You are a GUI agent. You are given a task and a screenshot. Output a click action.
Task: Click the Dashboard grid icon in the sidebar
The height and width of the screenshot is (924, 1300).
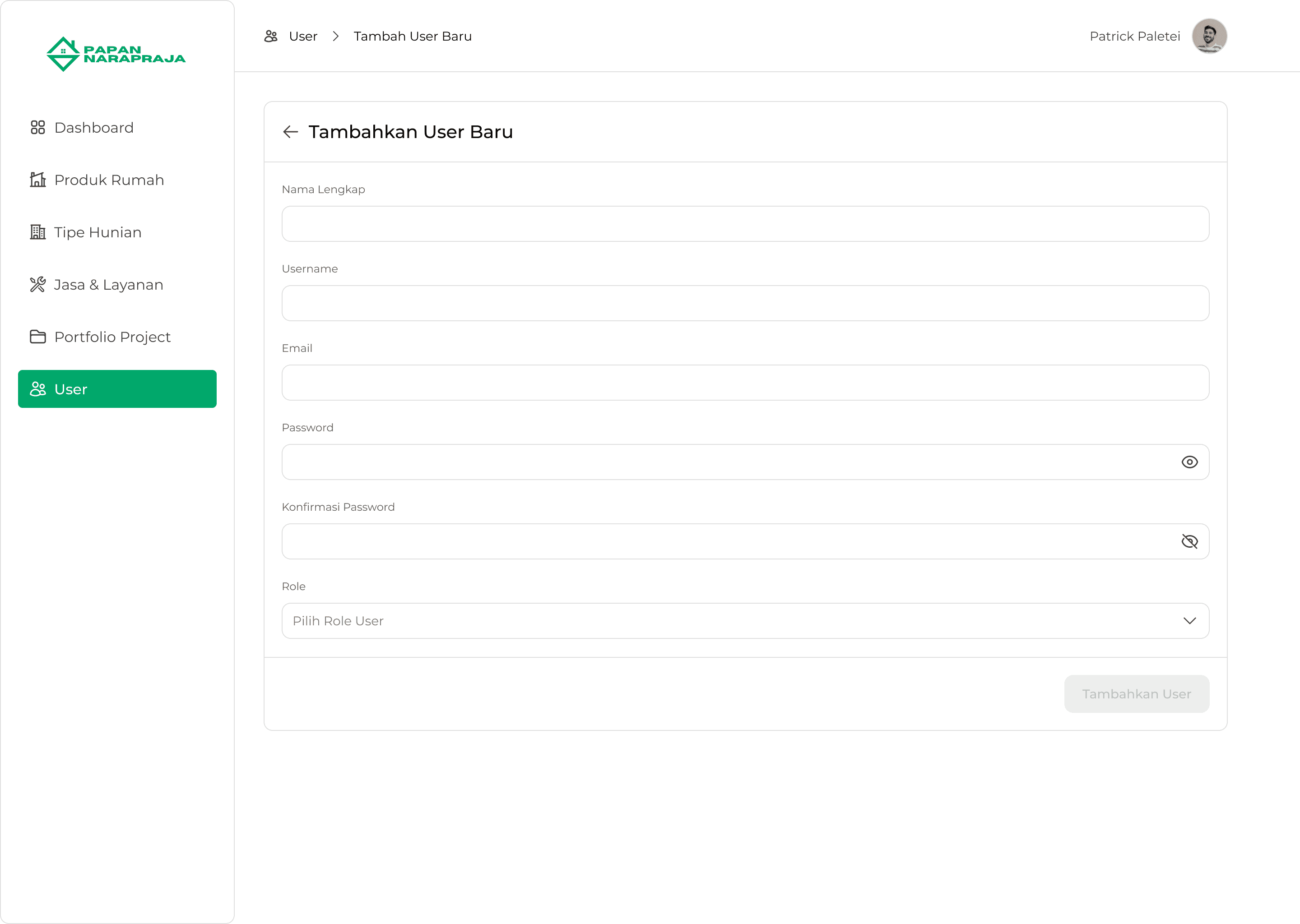pyautogui.click(x=37, y=127)
